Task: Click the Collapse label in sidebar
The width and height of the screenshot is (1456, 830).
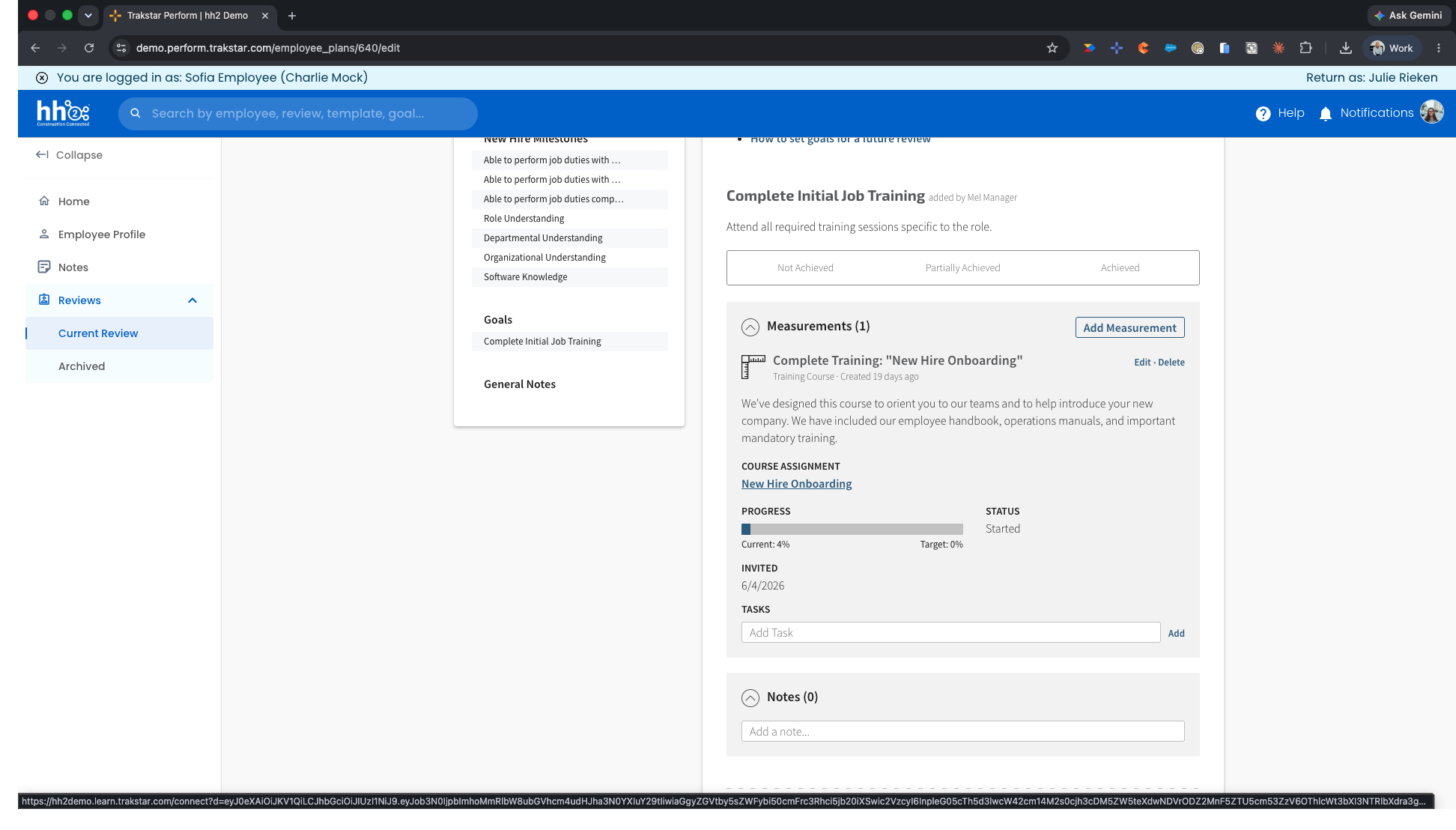Action: [x=79, y=155]
